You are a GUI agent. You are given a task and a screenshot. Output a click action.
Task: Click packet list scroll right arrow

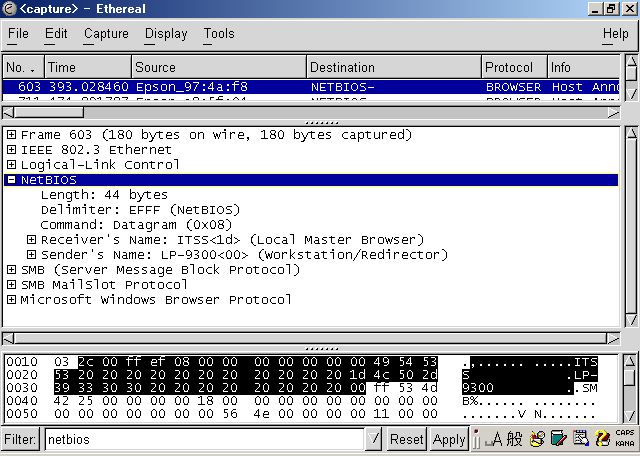point(613,113)
